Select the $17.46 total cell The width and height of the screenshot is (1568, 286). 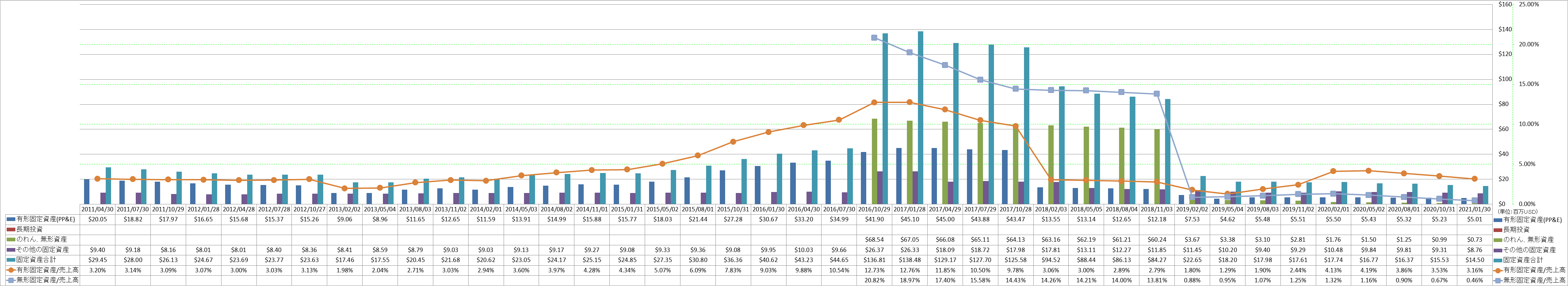[345, 260]
